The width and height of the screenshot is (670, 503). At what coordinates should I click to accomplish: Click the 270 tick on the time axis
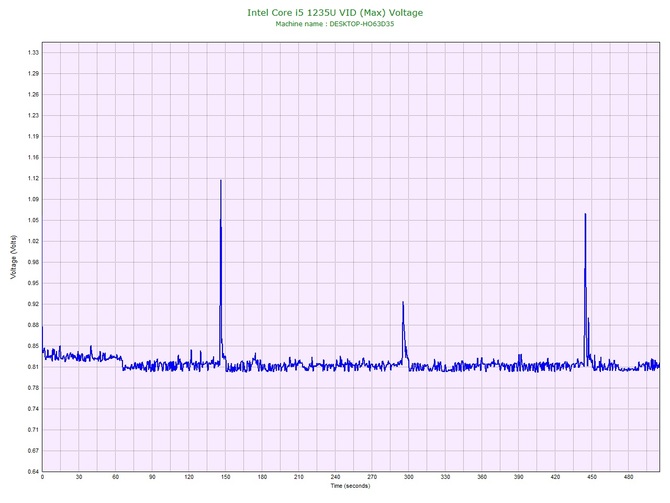[372, 477]
